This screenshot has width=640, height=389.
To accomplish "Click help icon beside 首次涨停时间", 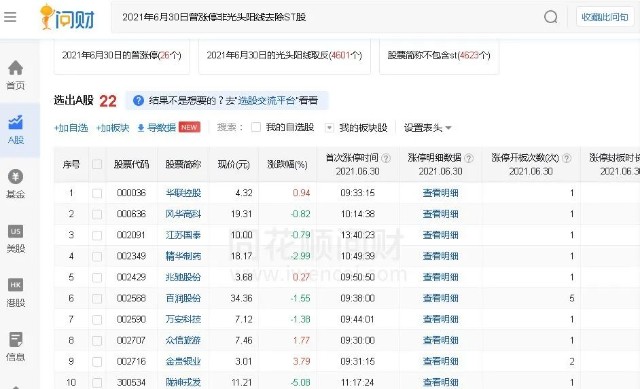I will (386, 158).
